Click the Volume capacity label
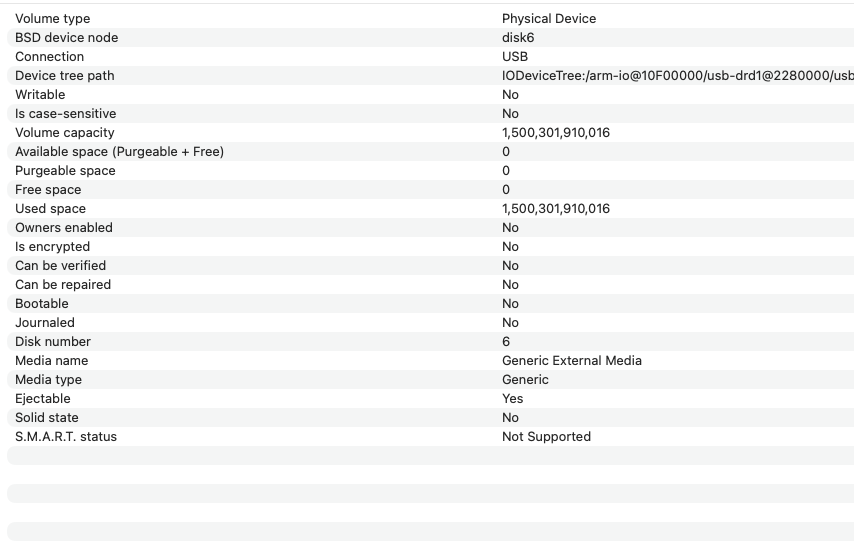This screenshot has width=854, height=550. [65, 133]
